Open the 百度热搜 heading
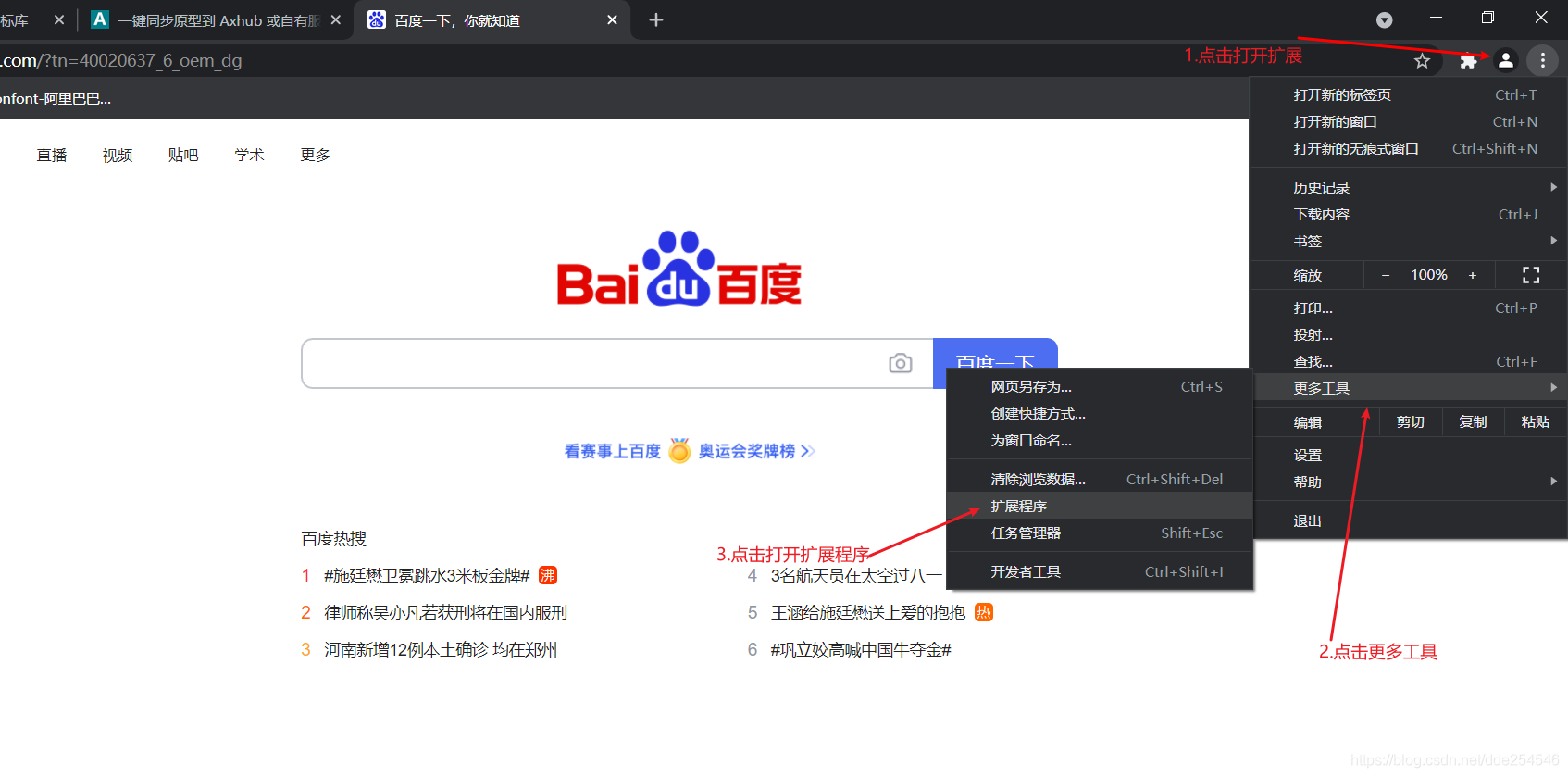Viewport: 1568px width, 777px height. 334,538
